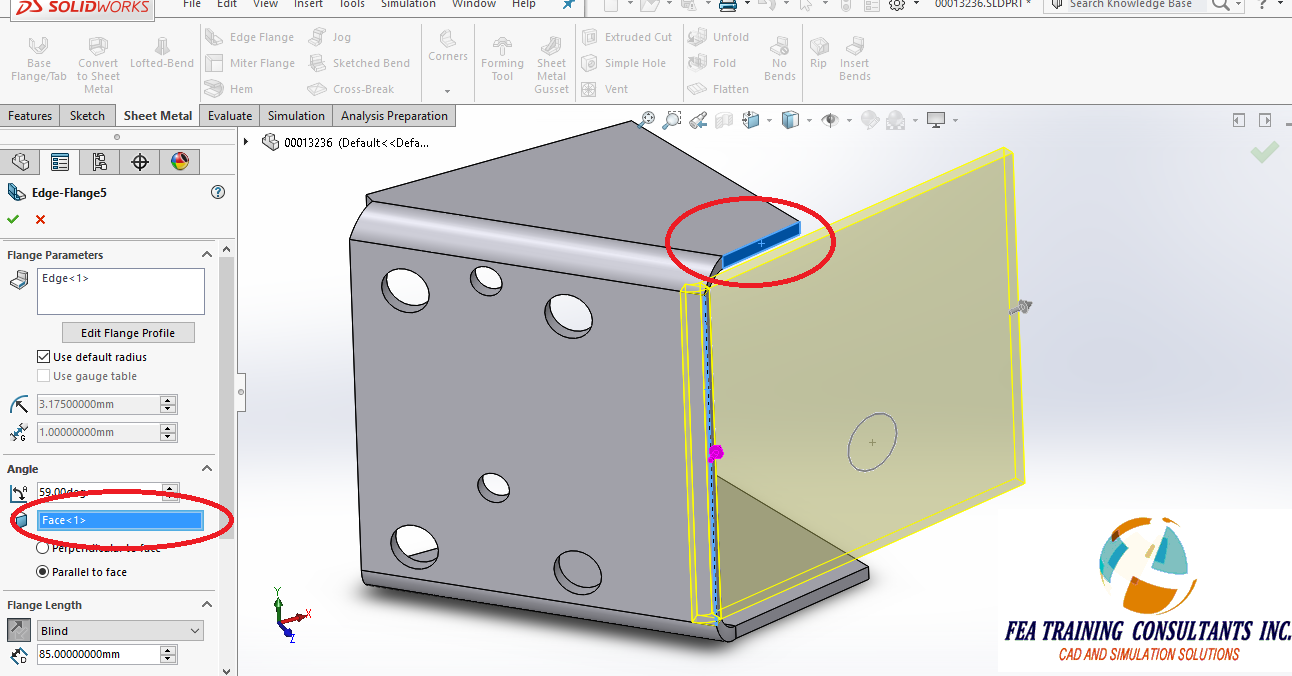Enable the Use gauge table checkbox
This screenshot has height=676, width=1292.
pyautogui.click(x=42, y=376)
